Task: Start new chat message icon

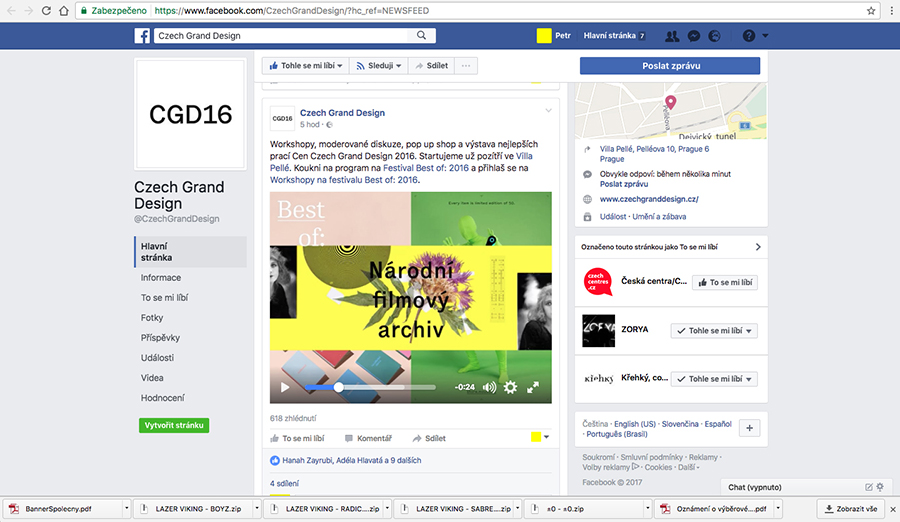Action: (869, 487)
